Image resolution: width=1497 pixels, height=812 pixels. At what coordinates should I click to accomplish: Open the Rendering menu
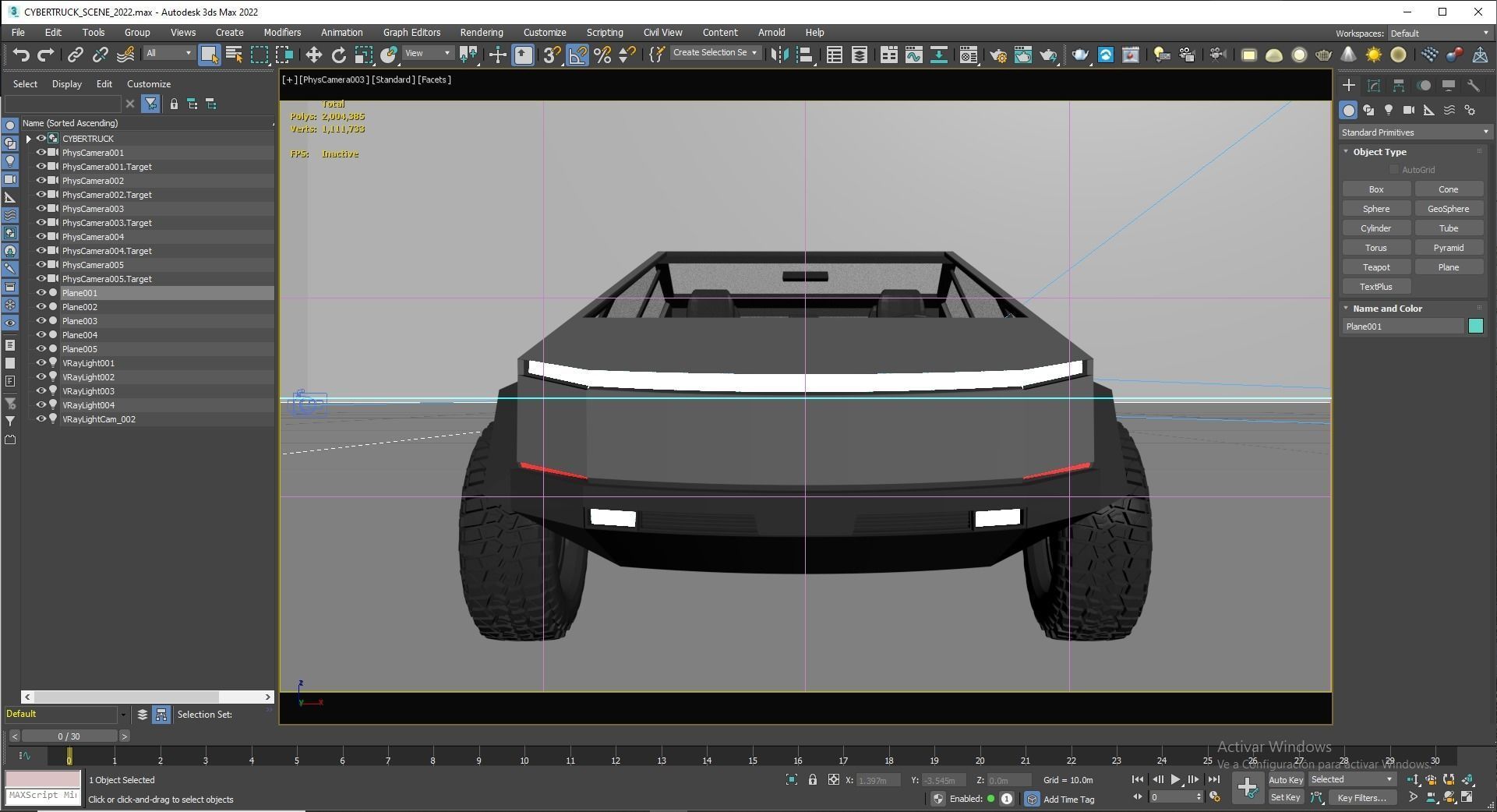pos(481,33)
